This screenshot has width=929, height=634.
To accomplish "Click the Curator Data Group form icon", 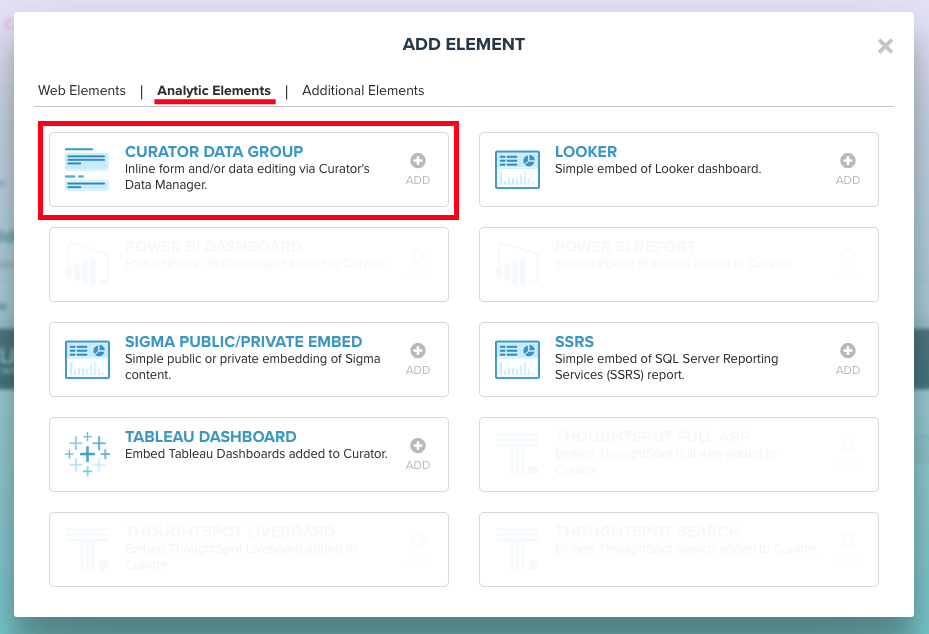I will (x=86, y=168).
